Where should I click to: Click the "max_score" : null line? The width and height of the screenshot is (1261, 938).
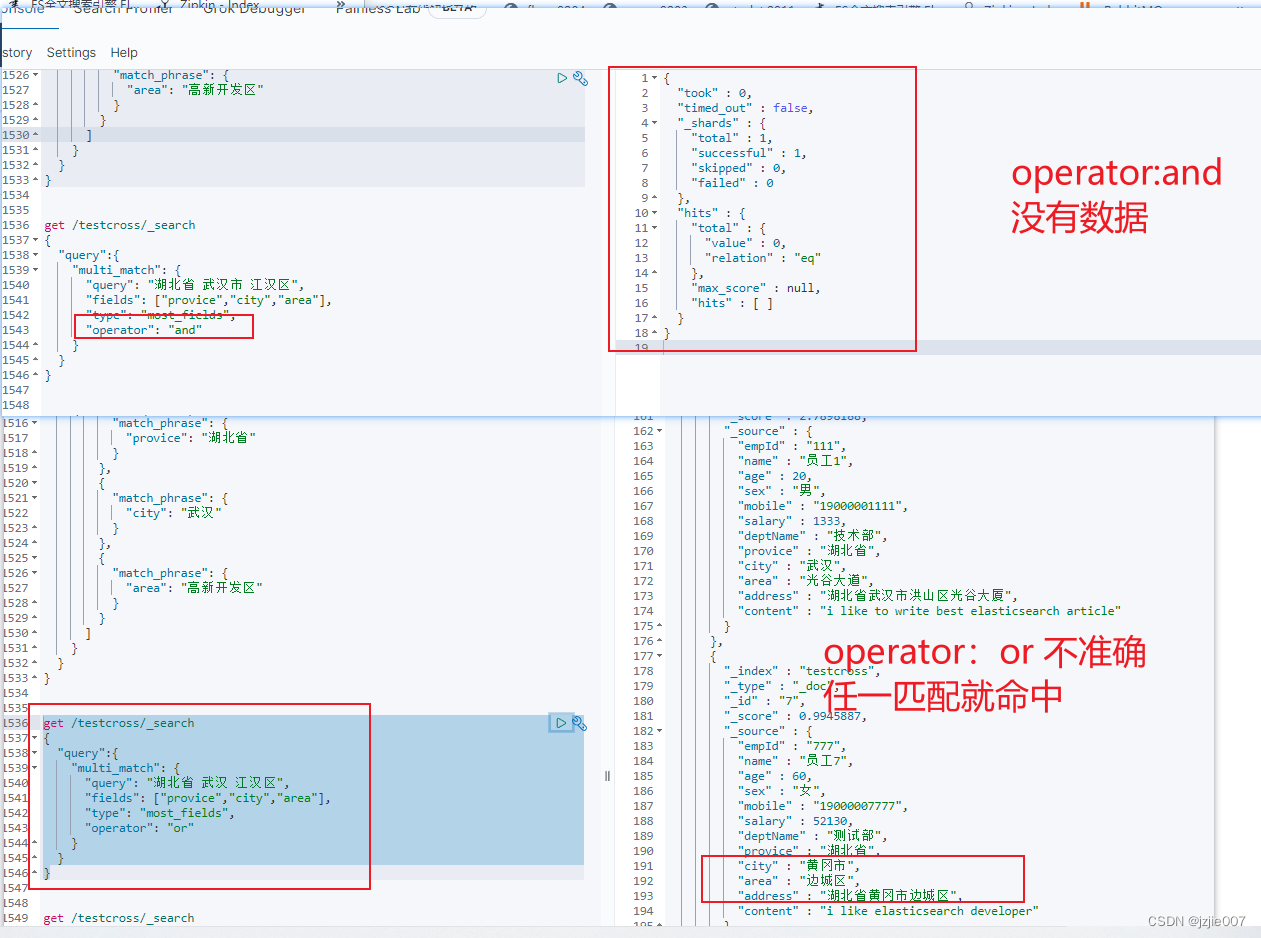(x=756, y=288)
